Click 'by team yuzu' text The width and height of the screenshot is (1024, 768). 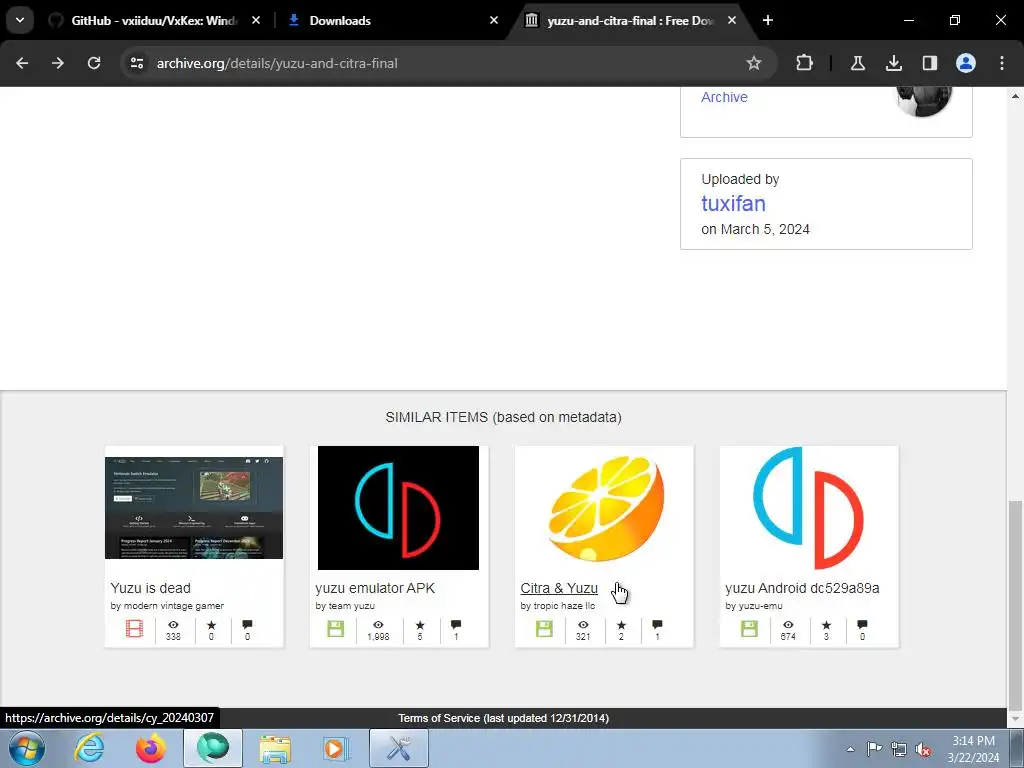pyautogui.click(x=345, y=606)
